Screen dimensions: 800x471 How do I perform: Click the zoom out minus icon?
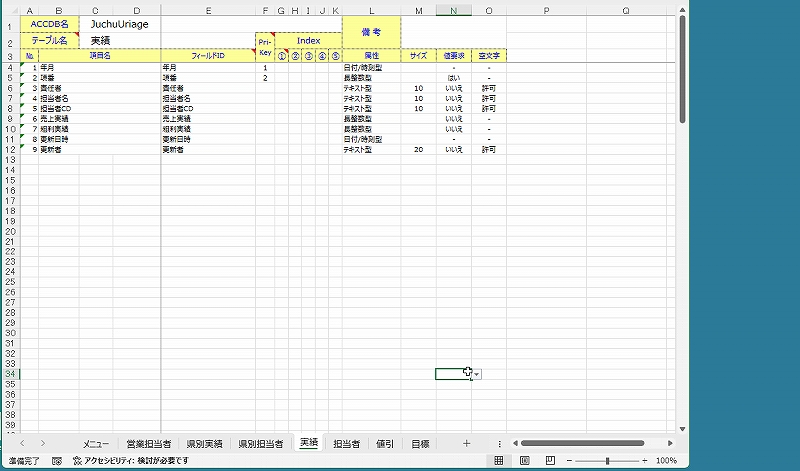[570, 461]
